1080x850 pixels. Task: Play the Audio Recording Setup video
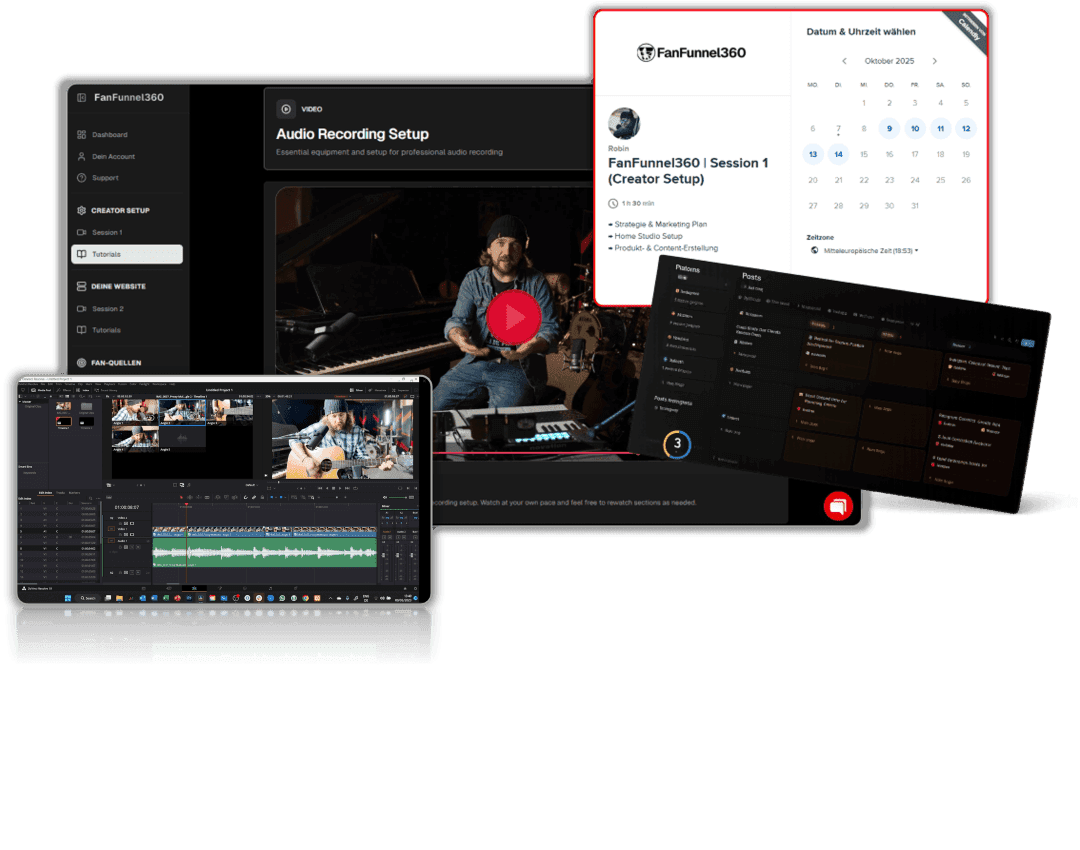click(514, 318)
